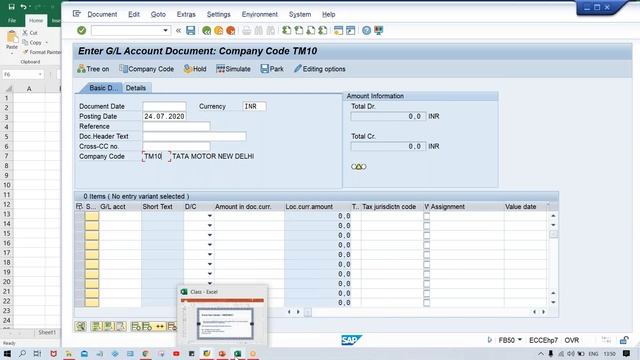Viewport: 640px width, 360px height.
Task: Click the Currency field INR
Action: pos(254,106)
